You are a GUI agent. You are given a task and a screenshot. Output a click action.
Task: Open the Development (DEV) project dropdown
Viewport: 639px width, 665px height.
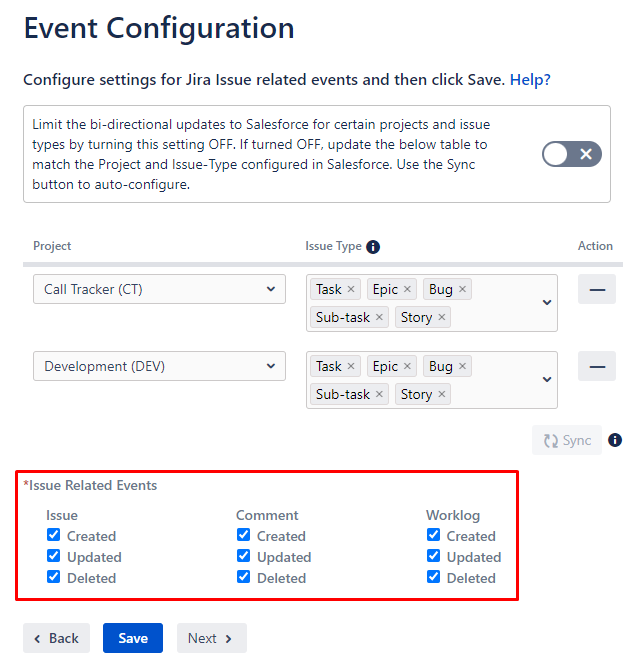(159, 366)
